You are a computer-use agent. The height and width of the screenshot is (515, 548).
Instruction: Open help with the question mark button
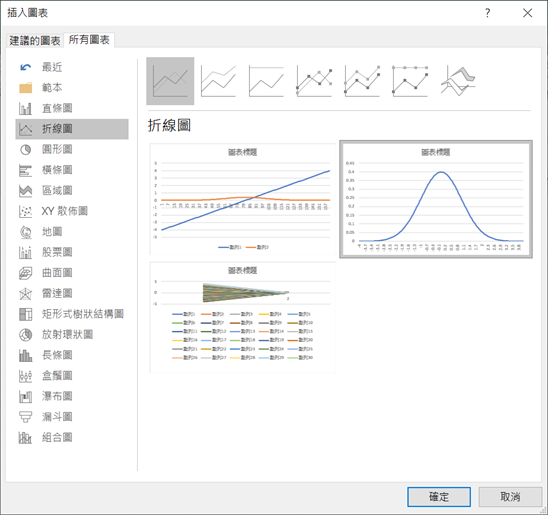[x=488, y=13]
